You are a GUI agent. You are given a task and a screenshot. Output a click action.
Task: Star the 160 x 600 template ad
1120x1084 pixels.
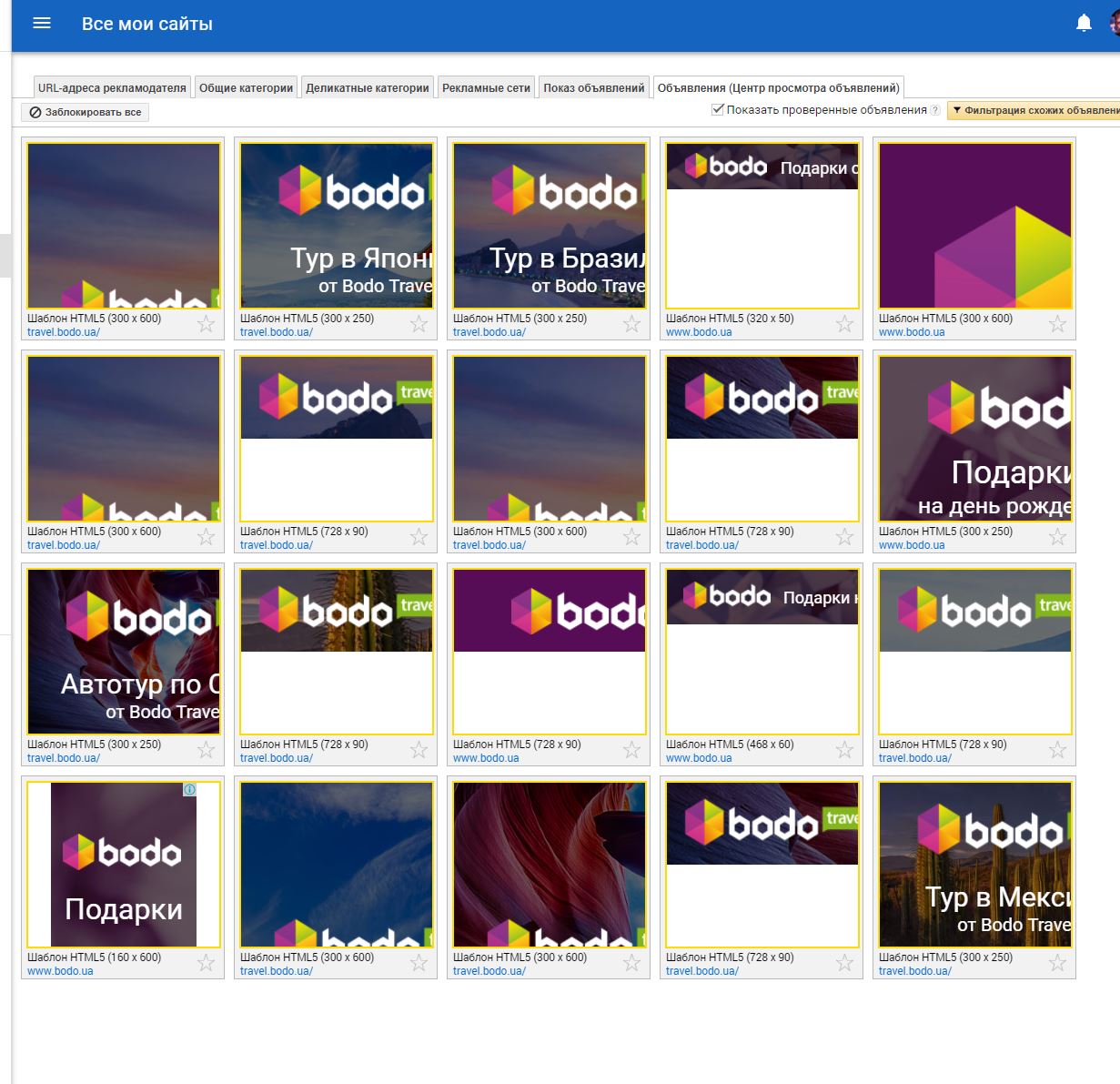[206, 963]
